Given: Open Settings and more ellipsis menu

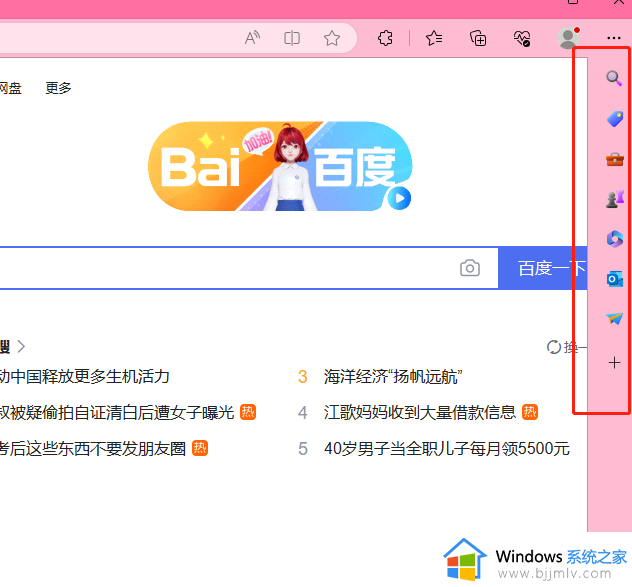Looking at the screenshot, I should tap(613, 38).
